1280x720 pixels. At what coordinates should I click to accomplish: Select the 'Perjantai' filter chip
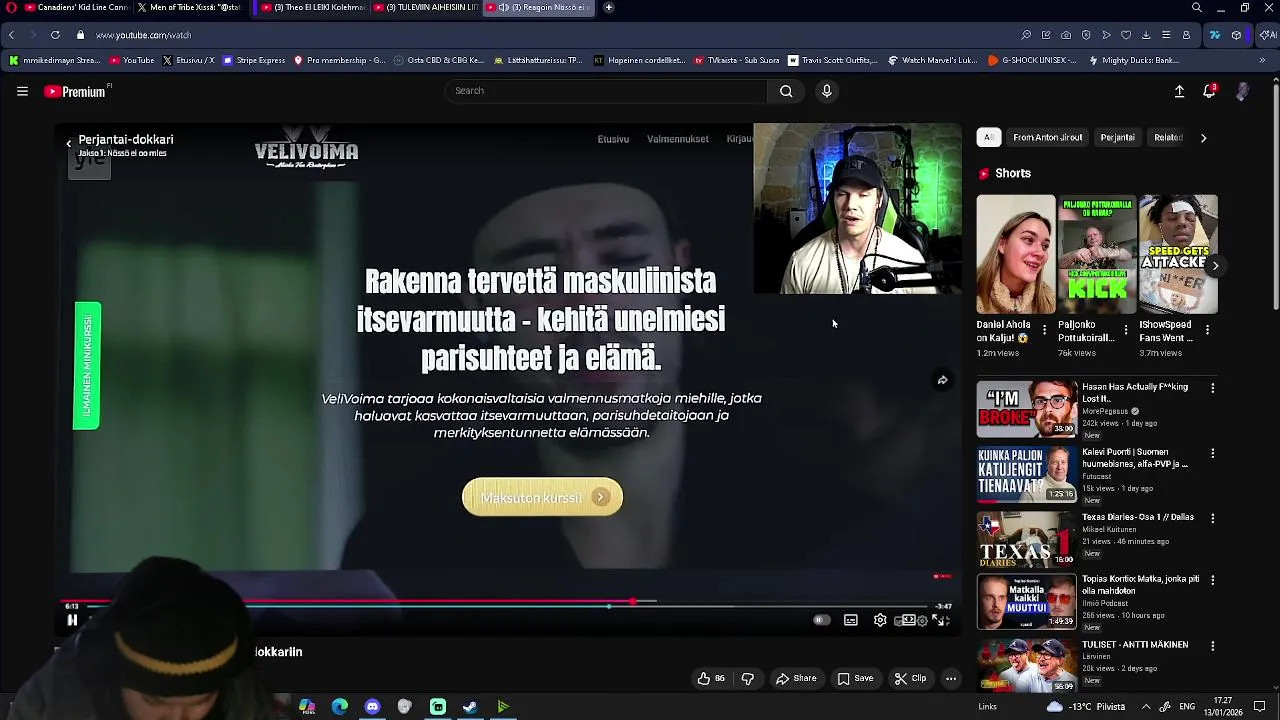pyautogui.click(x=1117, y=137)
